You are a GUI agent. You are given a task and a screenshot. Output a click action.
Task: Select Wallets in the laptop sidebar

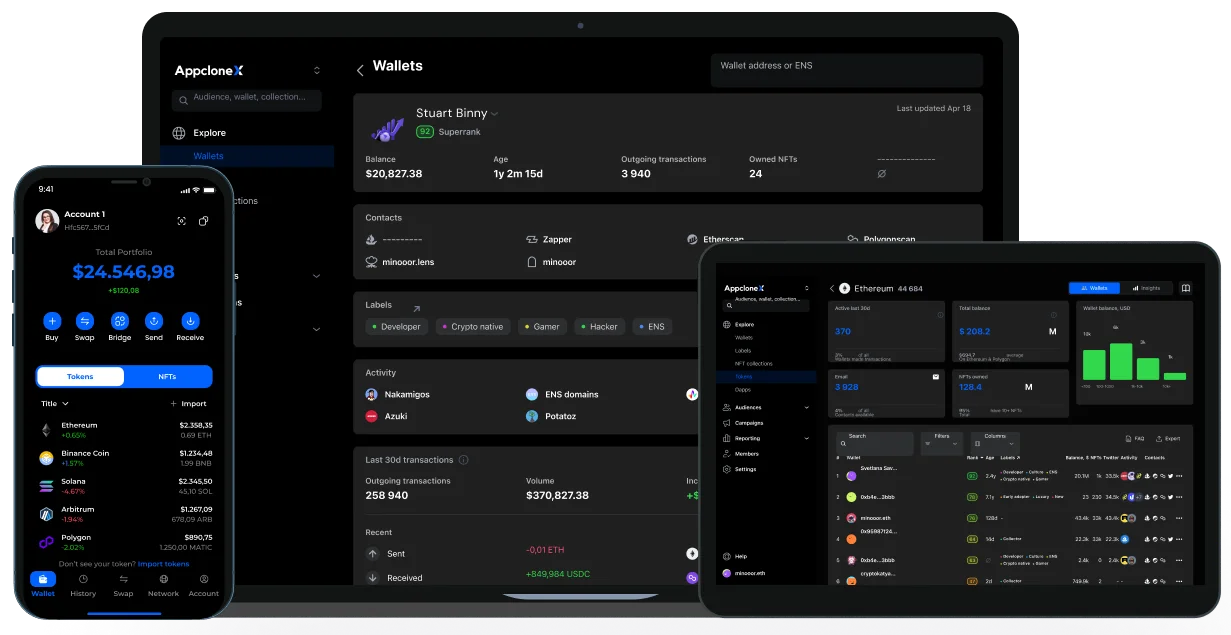(209, 156)
